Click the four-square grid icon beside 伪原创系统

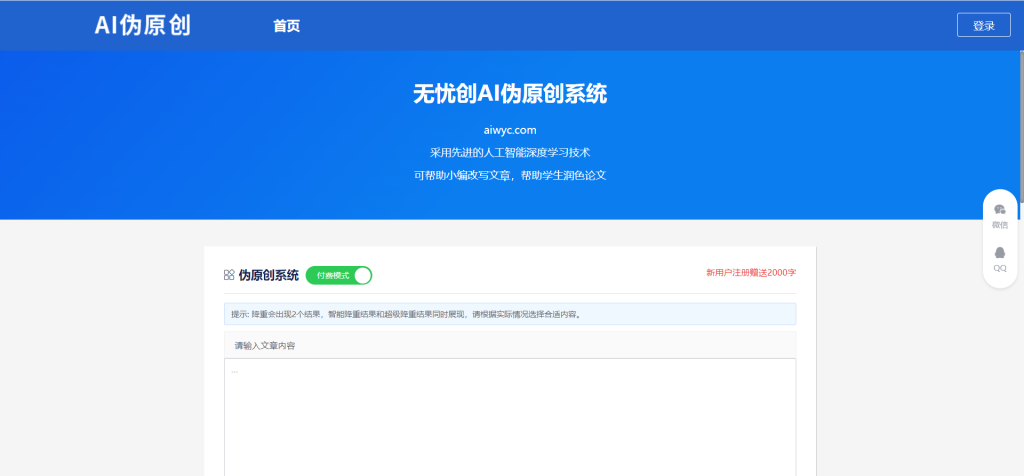[229, 275]
